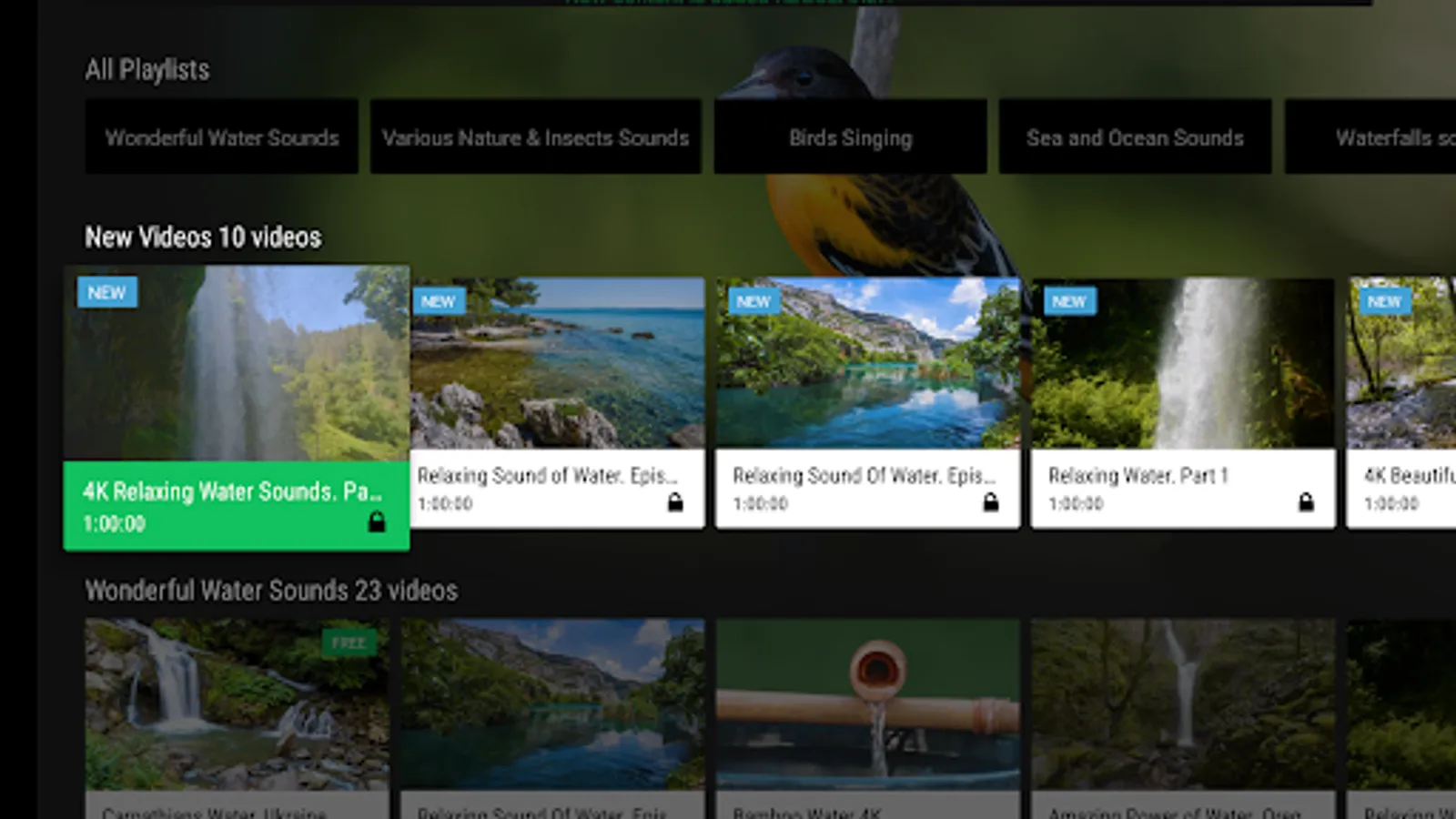The height and width of the screenshot is (819, 1456).
Task: Open the Bamboo Water 4K thumbnail
Action: 868,704
